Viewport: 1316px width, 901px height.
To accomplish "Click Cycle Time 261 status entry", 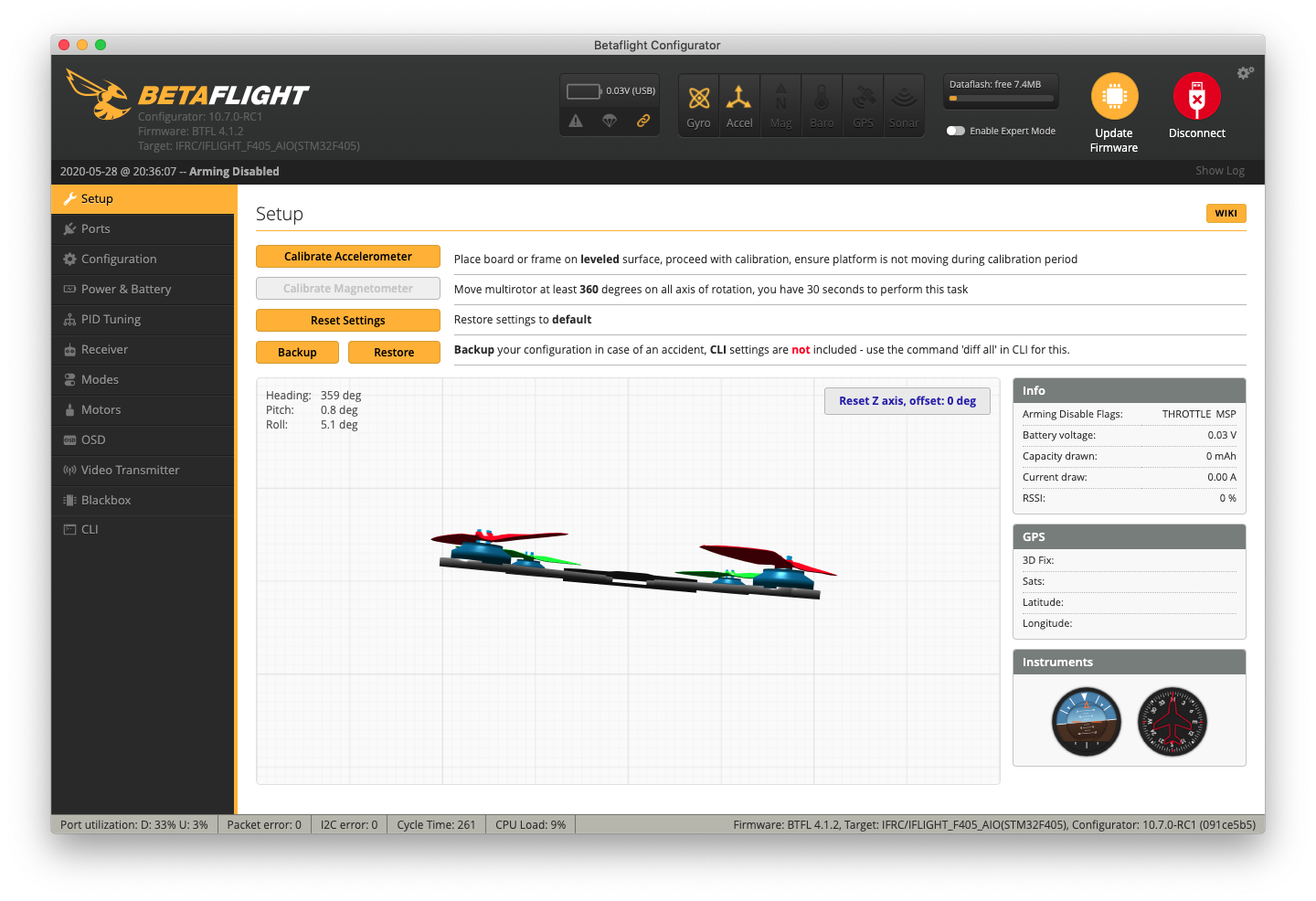I will pyautogui.click(x=436, y=825).
